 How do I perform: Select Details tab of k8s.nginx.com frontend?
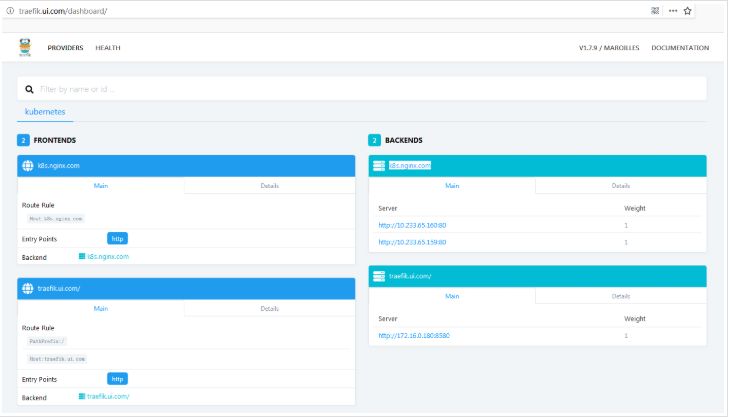pos(270,186)
